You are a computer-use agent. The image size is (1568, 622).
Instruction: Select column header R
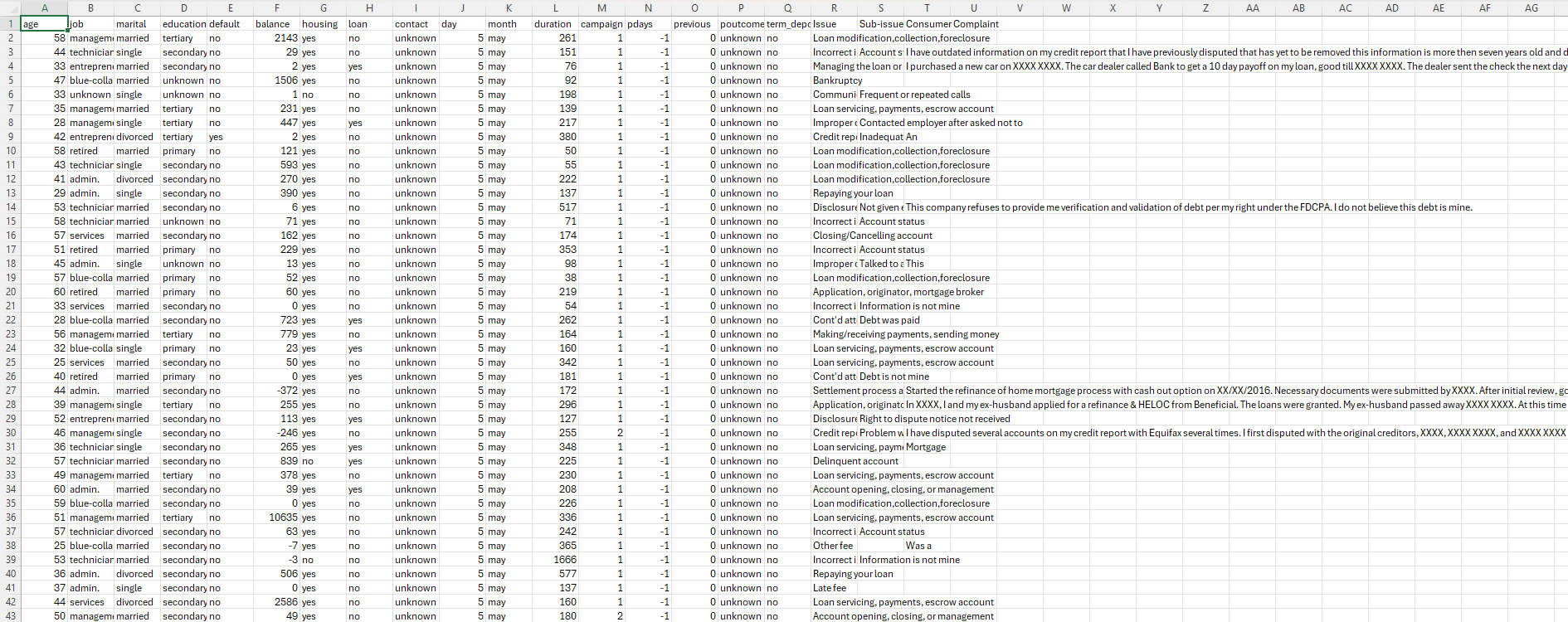click(834, 7)
